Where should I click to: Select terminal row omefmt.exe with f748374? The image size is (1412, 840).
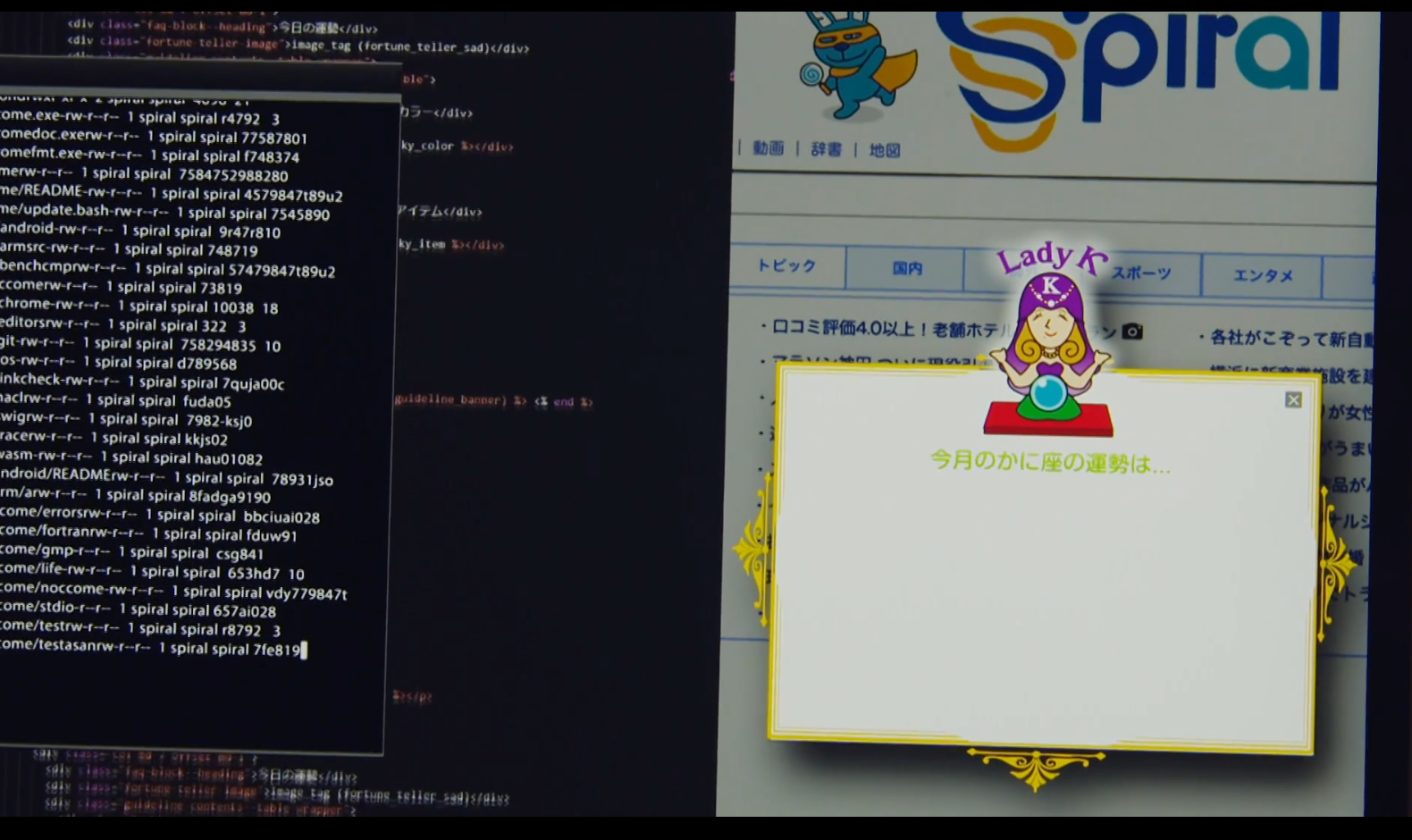click(x=150, y=155)
